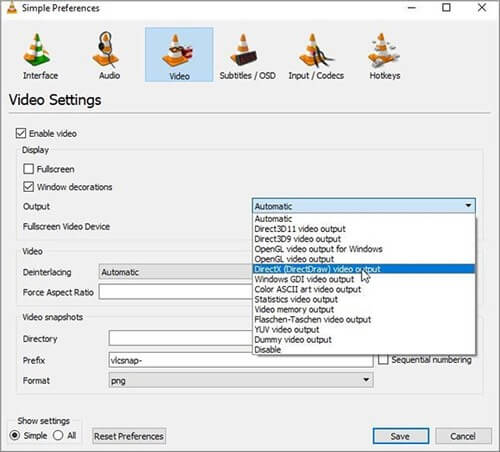Viewport: 500px width, 452px height.
Task: Click the VLC cone icon in title bar
Action: pyautogui.click(x=12, y=7)
